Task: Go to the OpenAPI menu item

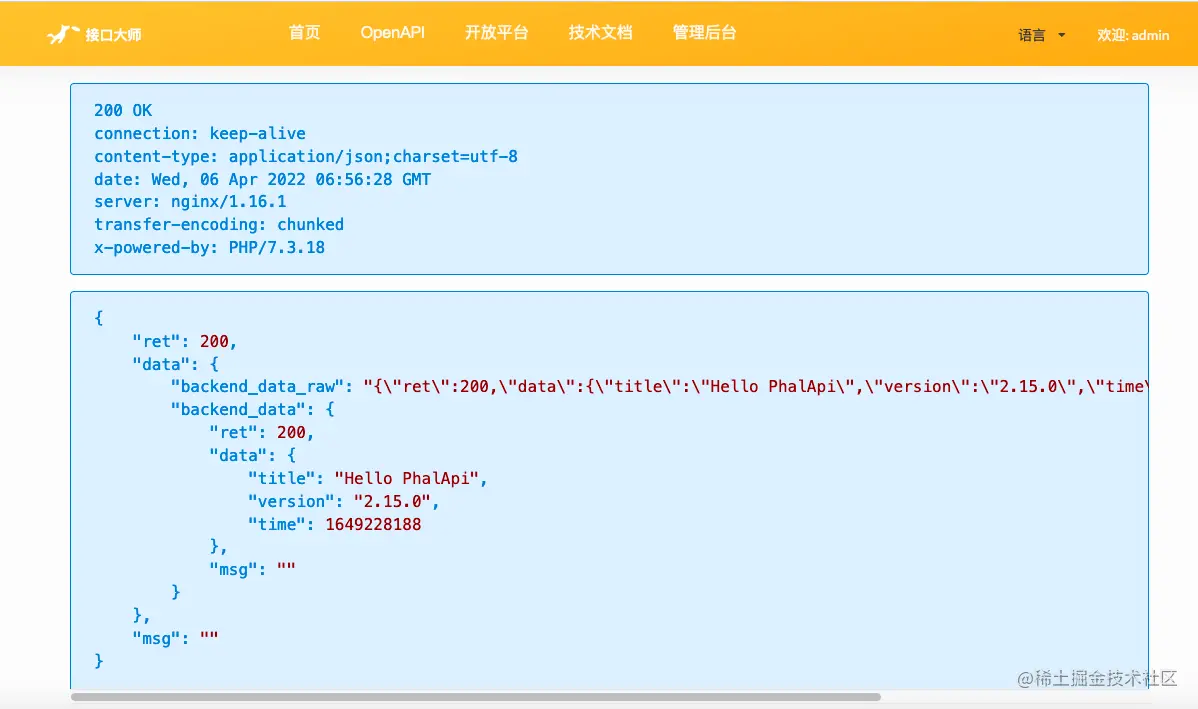Action: 393,33
